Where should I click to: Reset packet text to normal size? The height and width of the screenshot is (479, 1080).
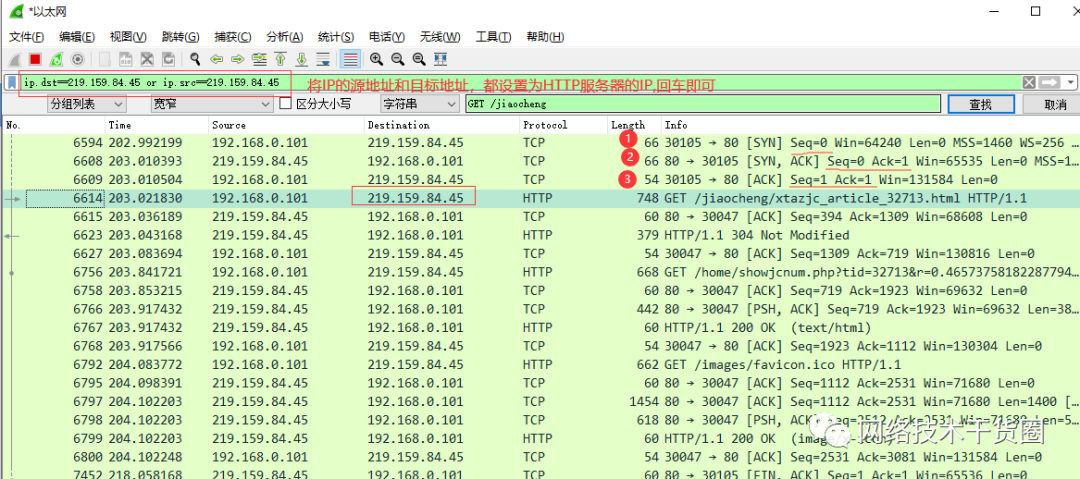[x=419, y=59]
